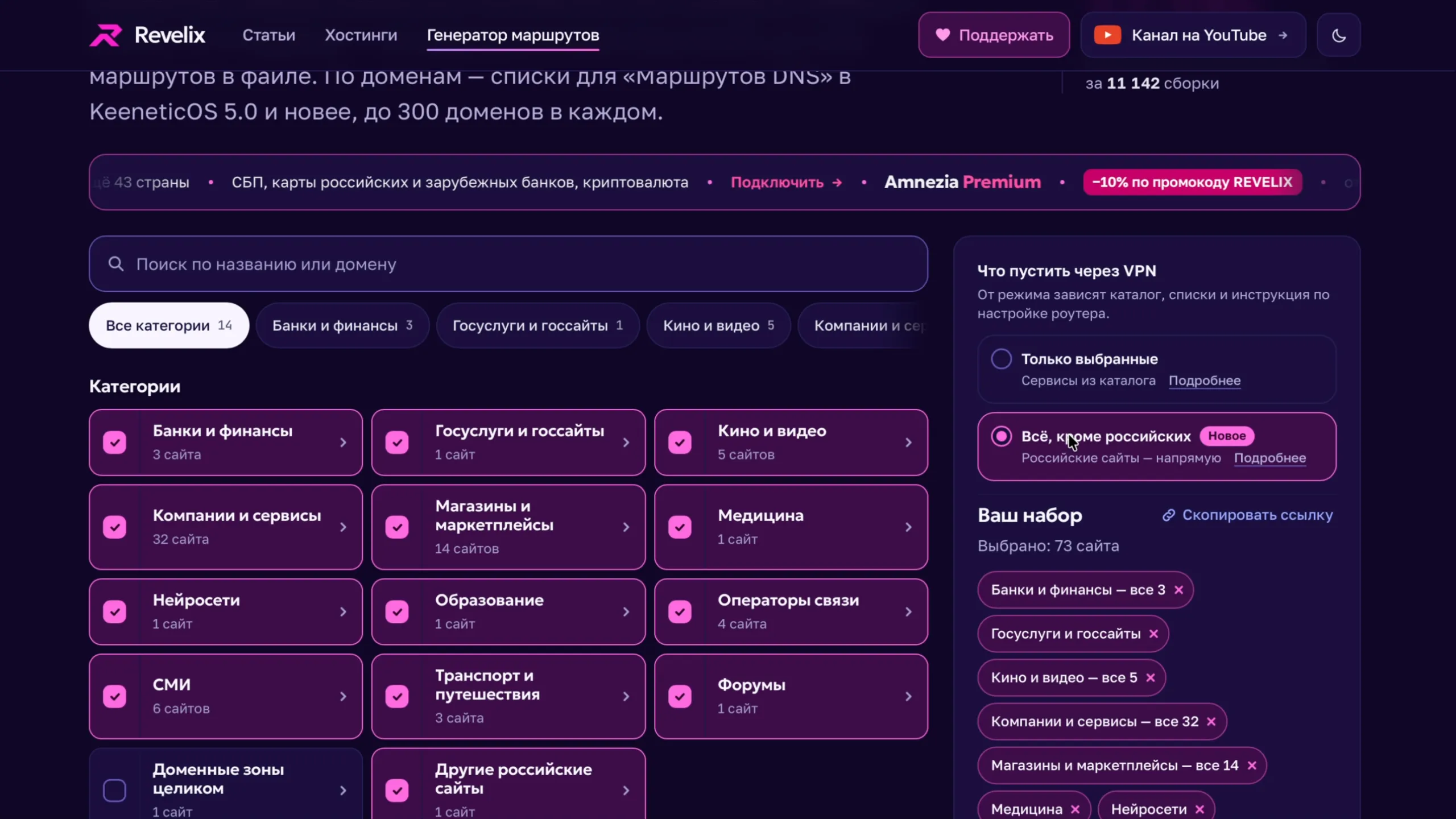Remove the Кино и видео — все 5 chip
This screenshot has height=819, width=1456.
tap(1151, 677)
